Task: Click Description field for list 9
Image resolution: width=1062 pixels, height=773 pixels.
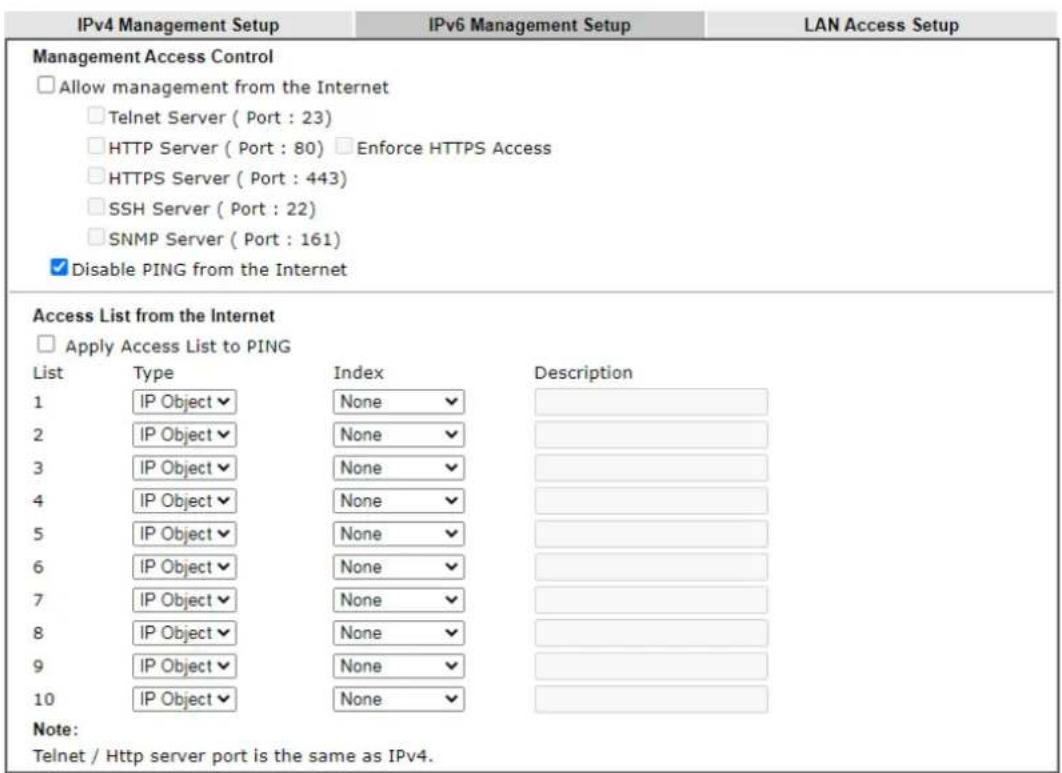Action: pyautogui.click(x=651, y=667)
